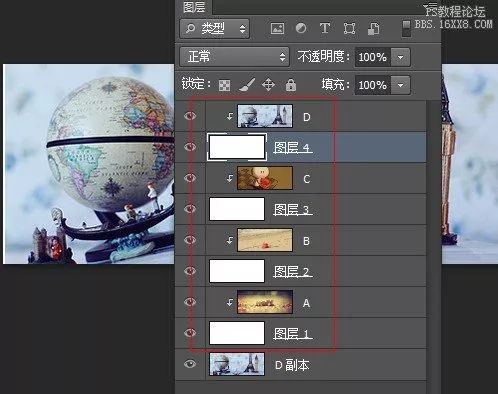
Task: Click layer name C
Action: coord(307,179)
